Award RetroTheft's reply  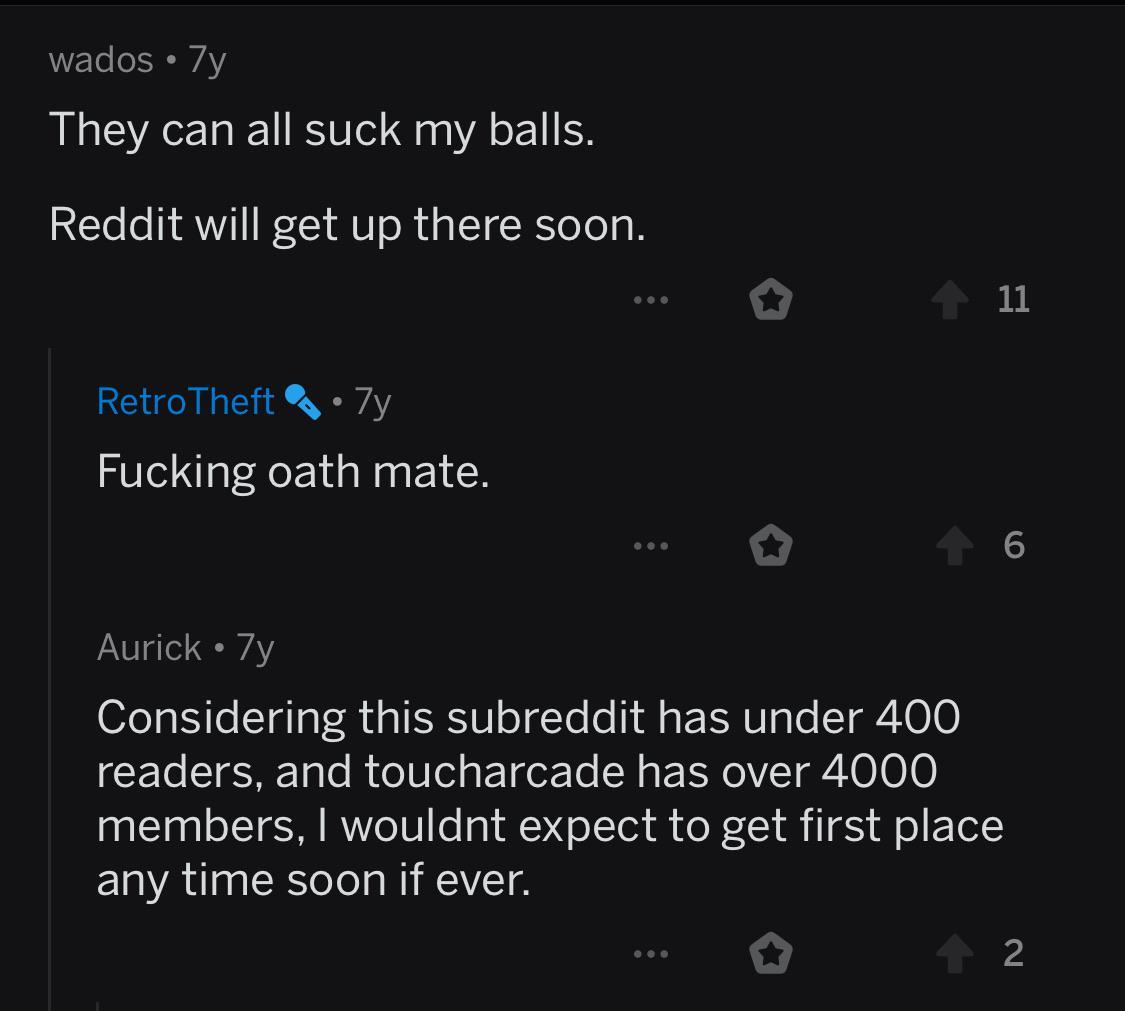point(771,545)
